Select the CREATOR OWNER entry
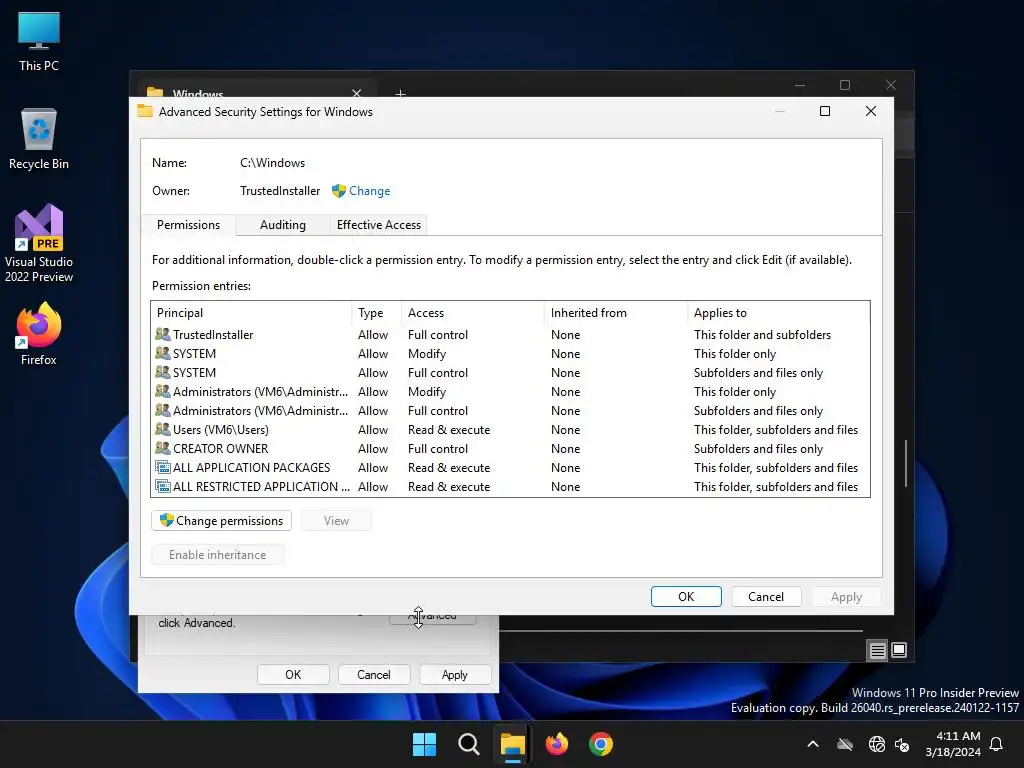This screenshot has width=1024, height=768. tap(510, 449)
